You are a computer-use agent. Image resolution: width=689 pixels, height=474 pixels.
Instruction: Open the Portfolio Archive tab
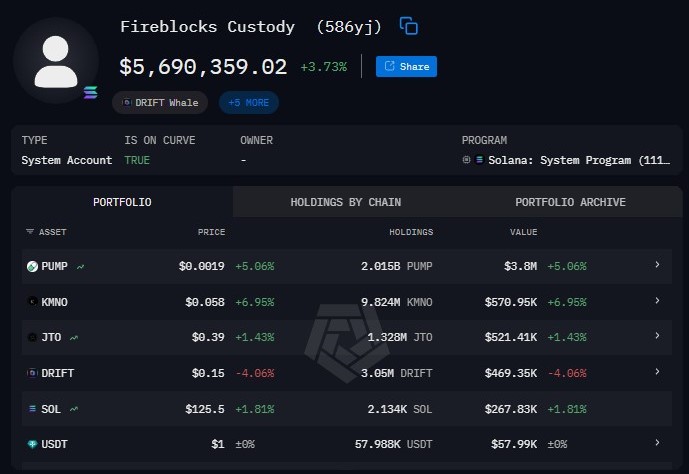click(570, 202)
